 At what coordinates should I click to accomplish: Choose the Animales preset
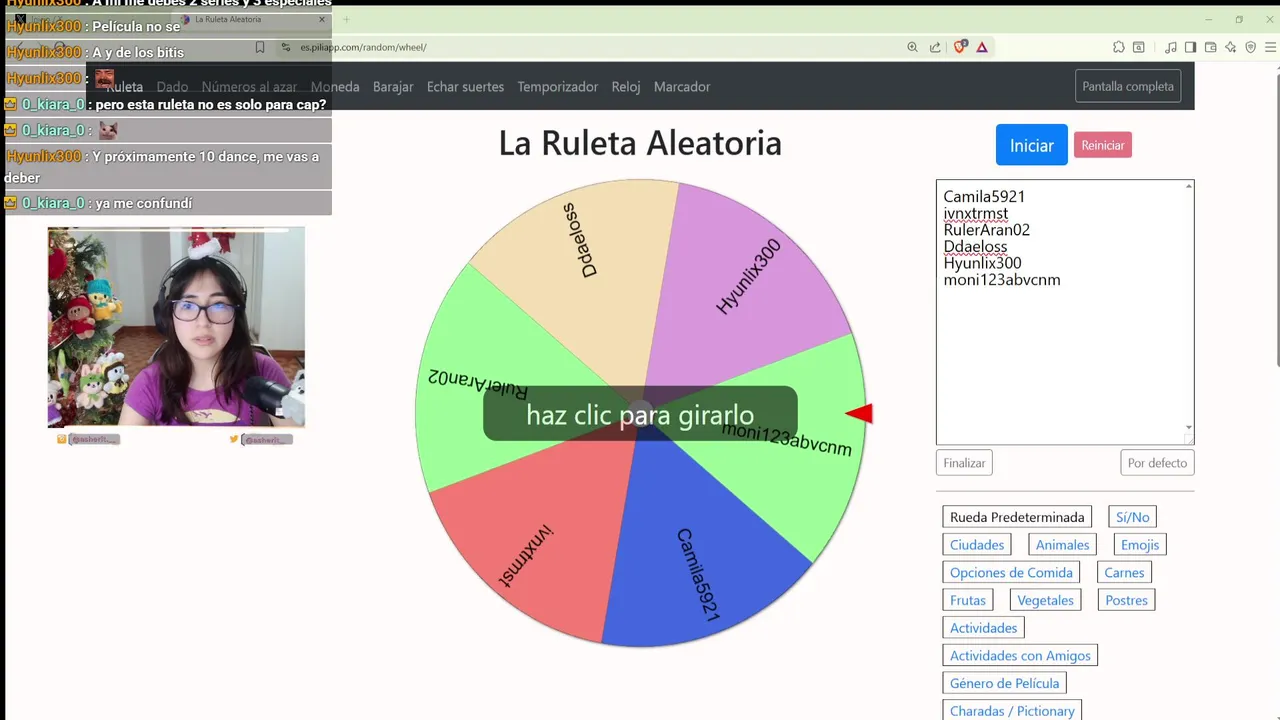[1062, 545]
